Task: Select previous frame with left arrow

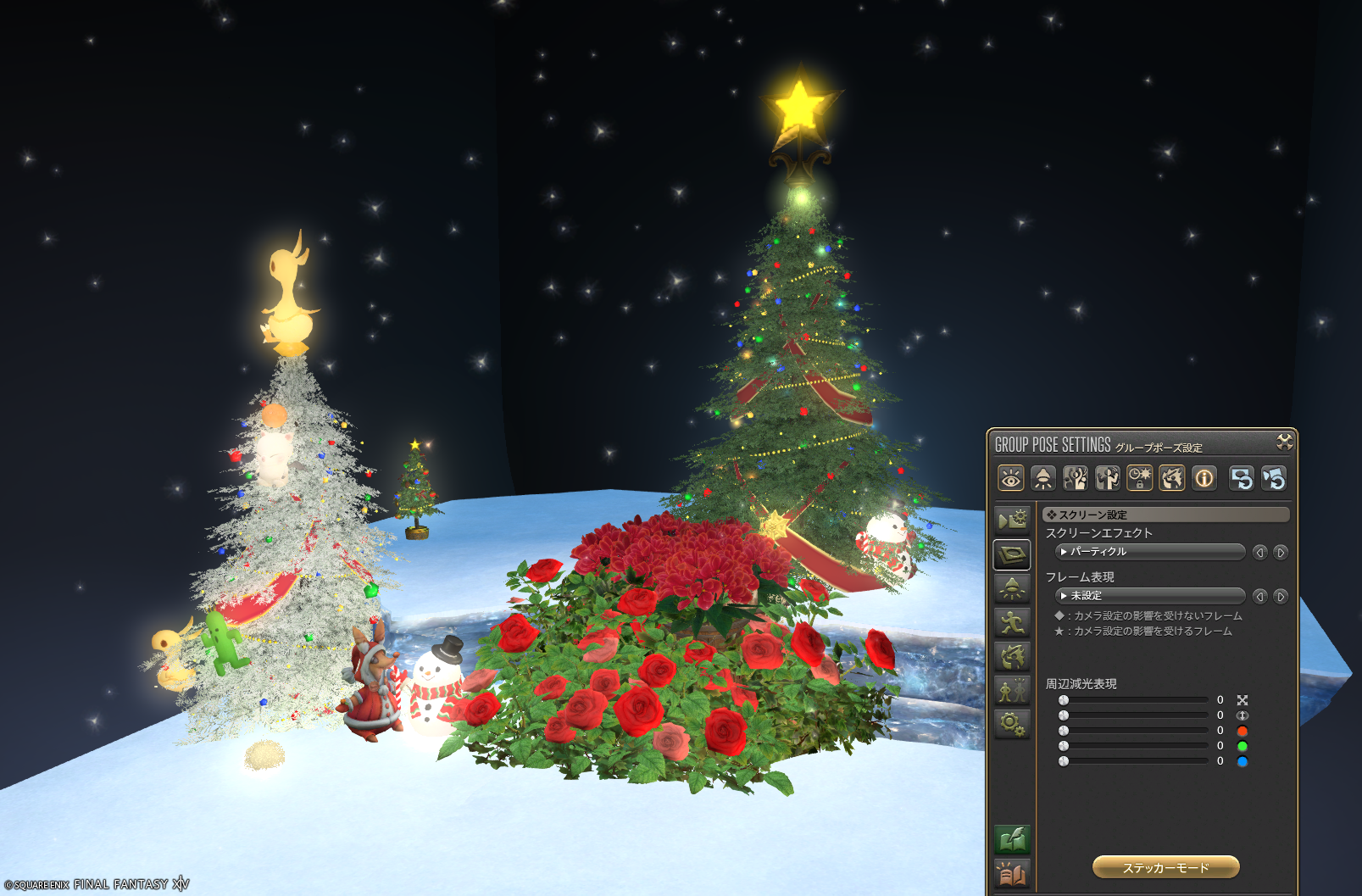Action: click(x=1260, y=597)
